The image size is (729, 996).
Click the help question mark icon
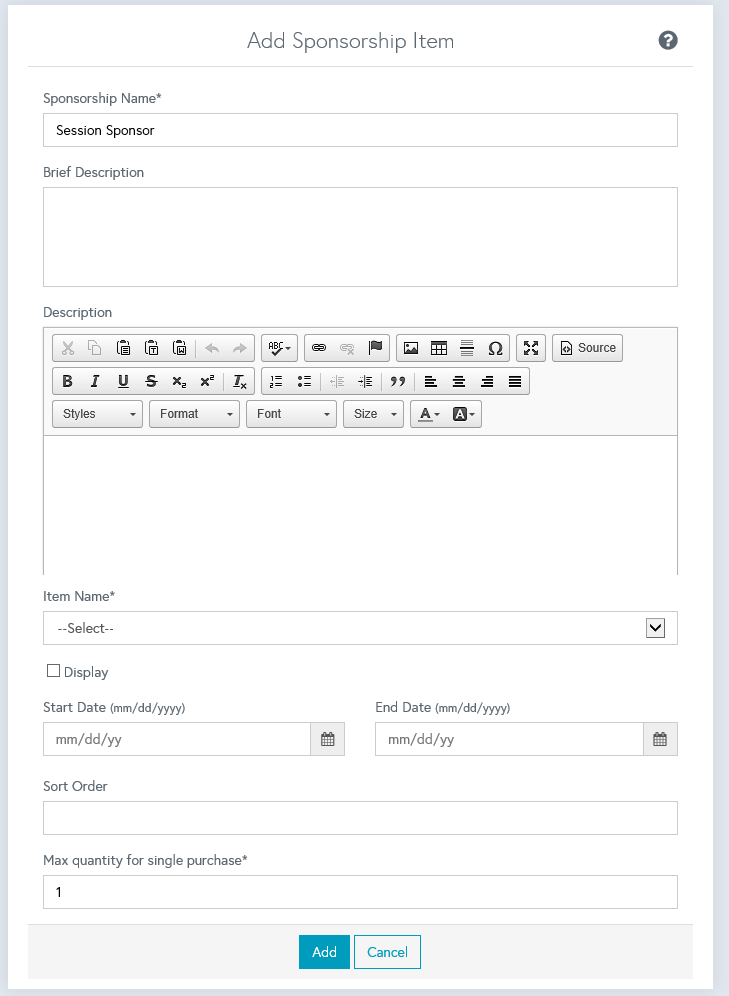coord(668,41)
